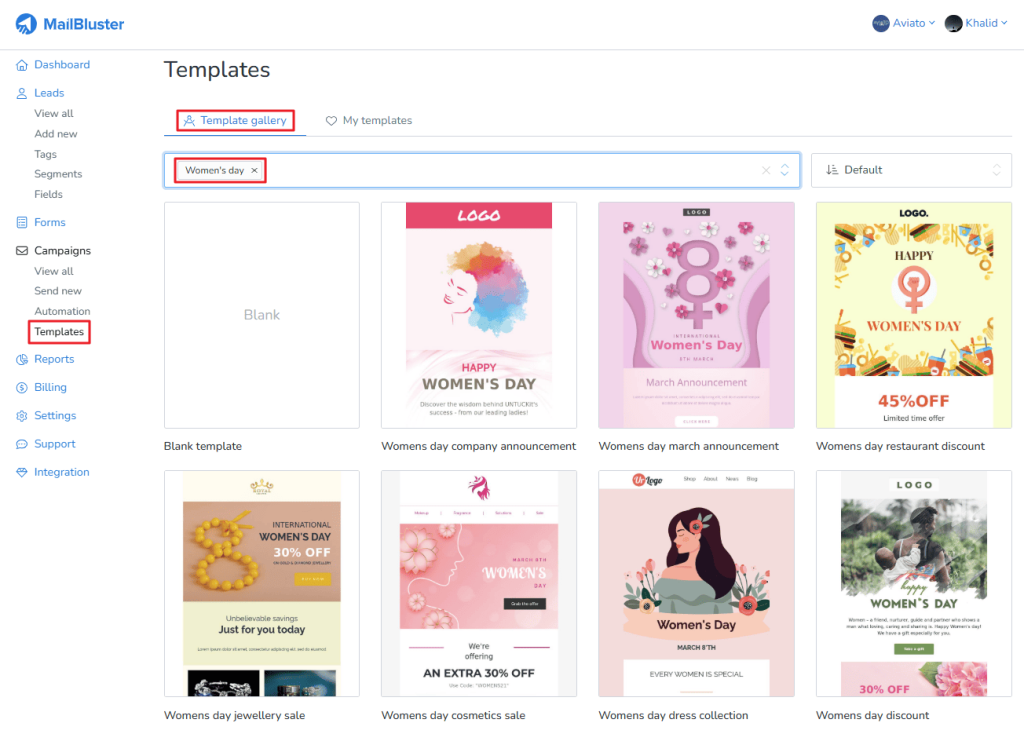This screenshot has width=1024, height=734.
Task: Clear all filters with the X control
Action: [766, 170]
